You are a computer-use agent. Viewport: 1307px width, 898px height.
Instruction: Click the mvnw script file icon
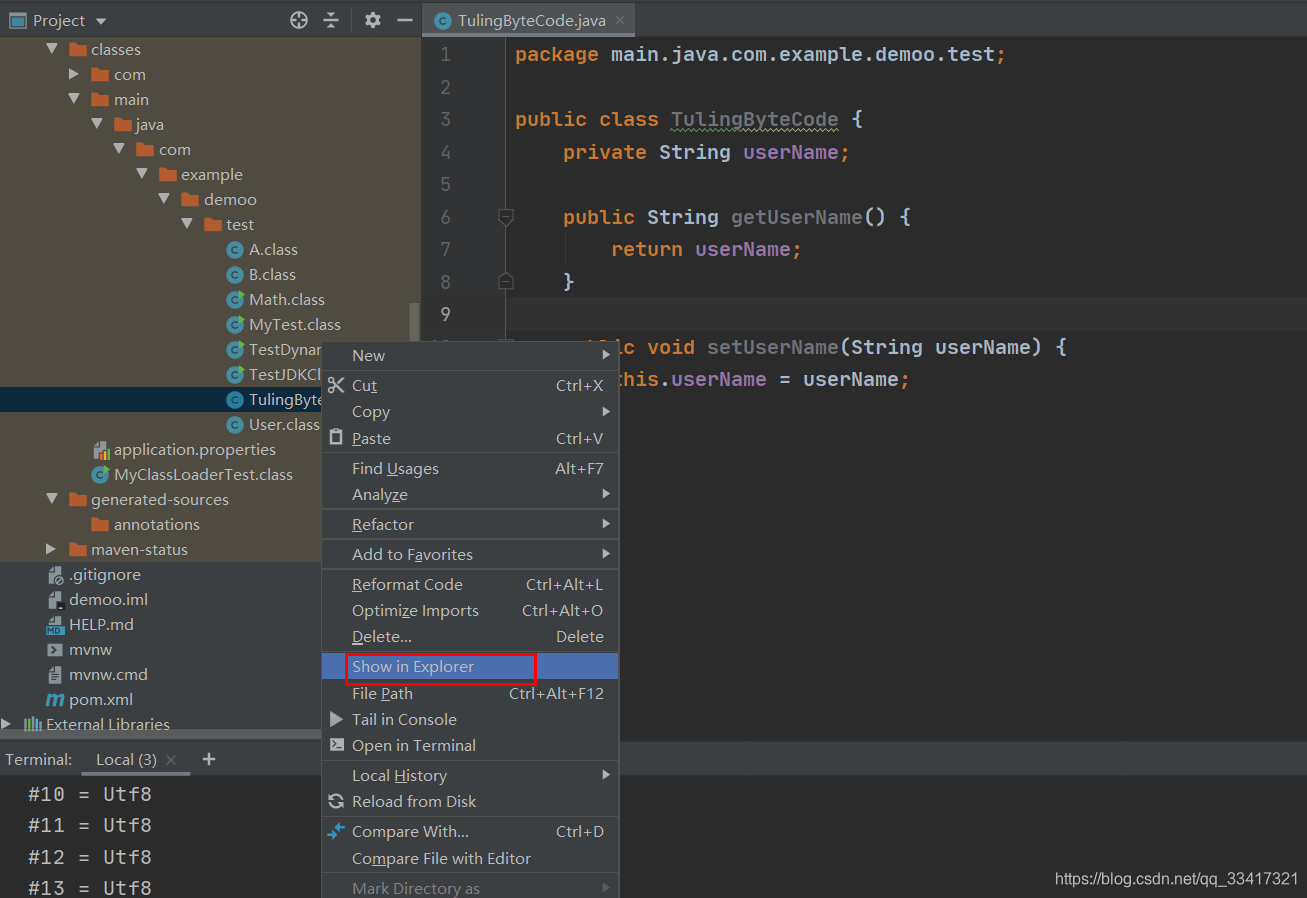pos(56,649)
